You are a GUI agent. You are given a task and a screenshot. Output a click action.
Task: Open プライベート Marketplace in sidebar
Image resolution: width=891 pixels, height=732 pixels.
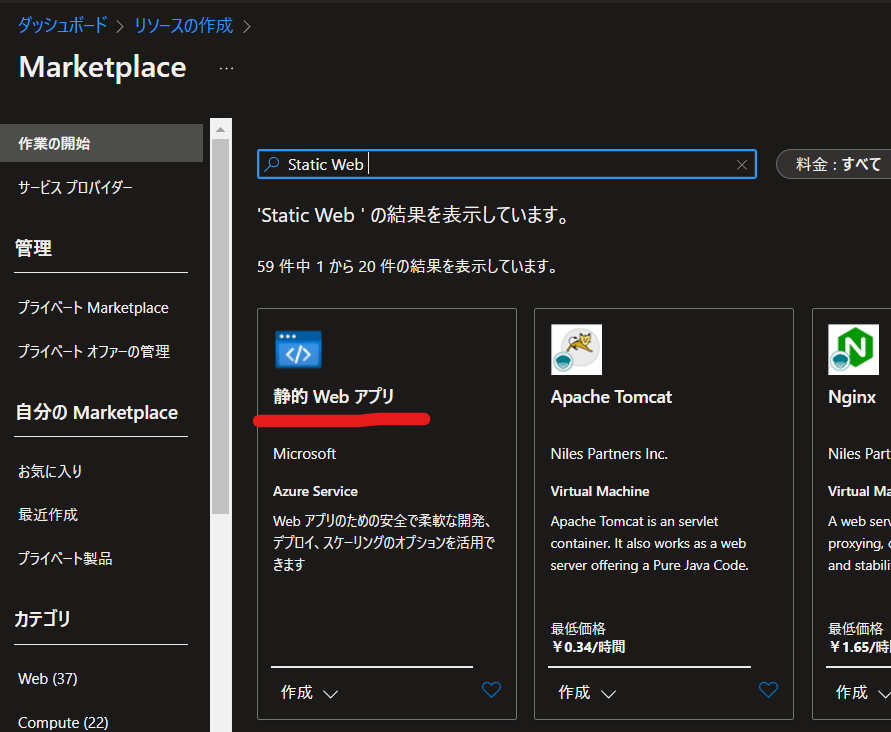pyautogui.click(x=93, y=307)
